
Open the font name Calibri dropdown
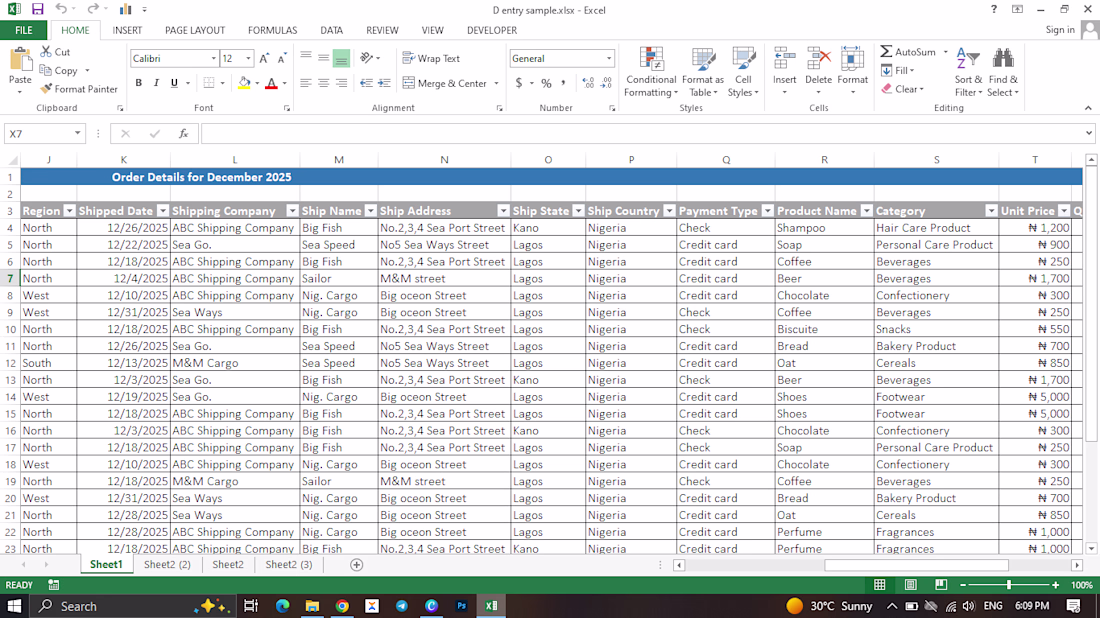[213, 59]
